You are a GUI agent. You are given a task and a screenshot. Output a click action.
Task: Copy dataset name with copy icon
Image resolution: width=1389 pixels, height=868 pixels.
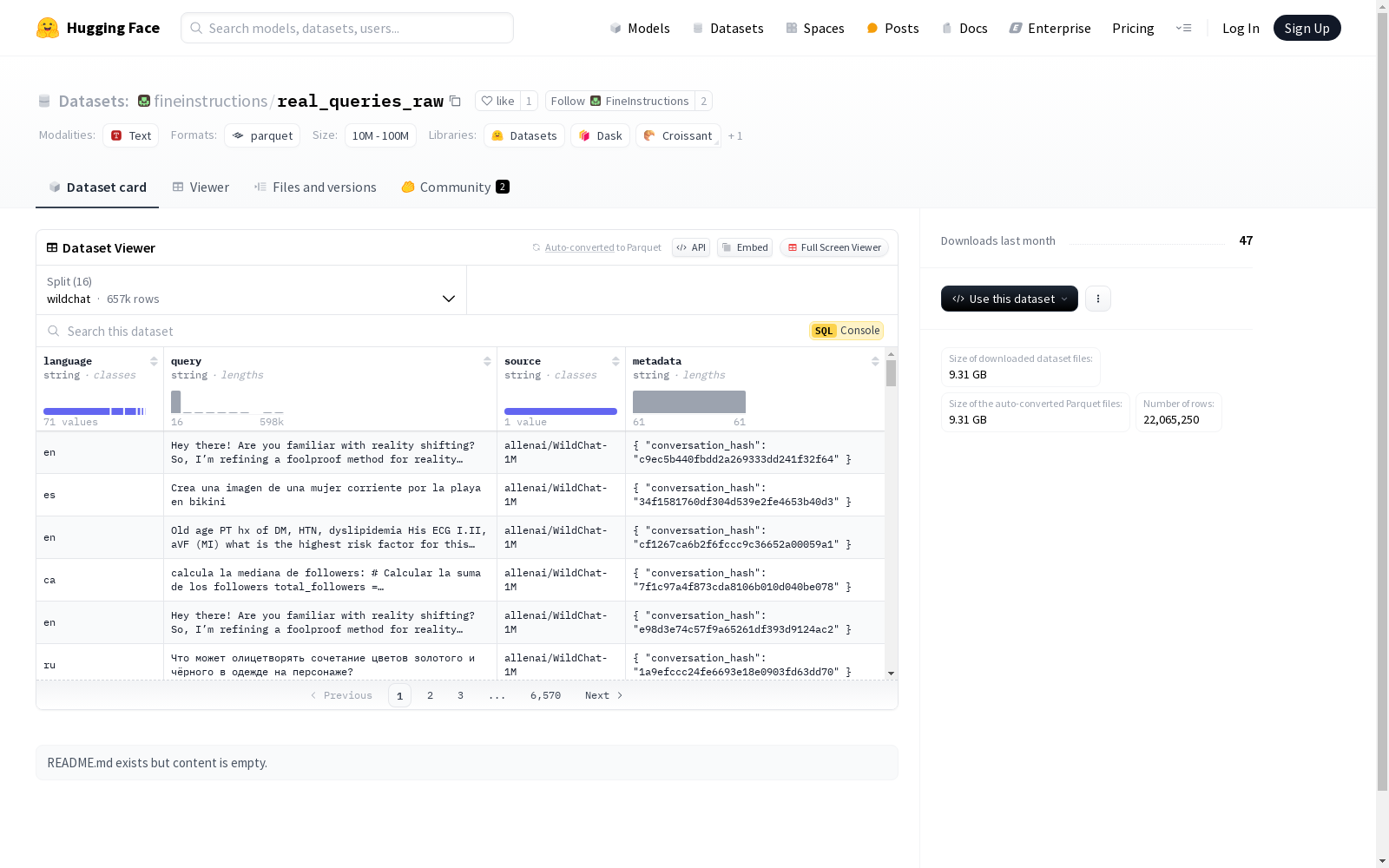455,101
